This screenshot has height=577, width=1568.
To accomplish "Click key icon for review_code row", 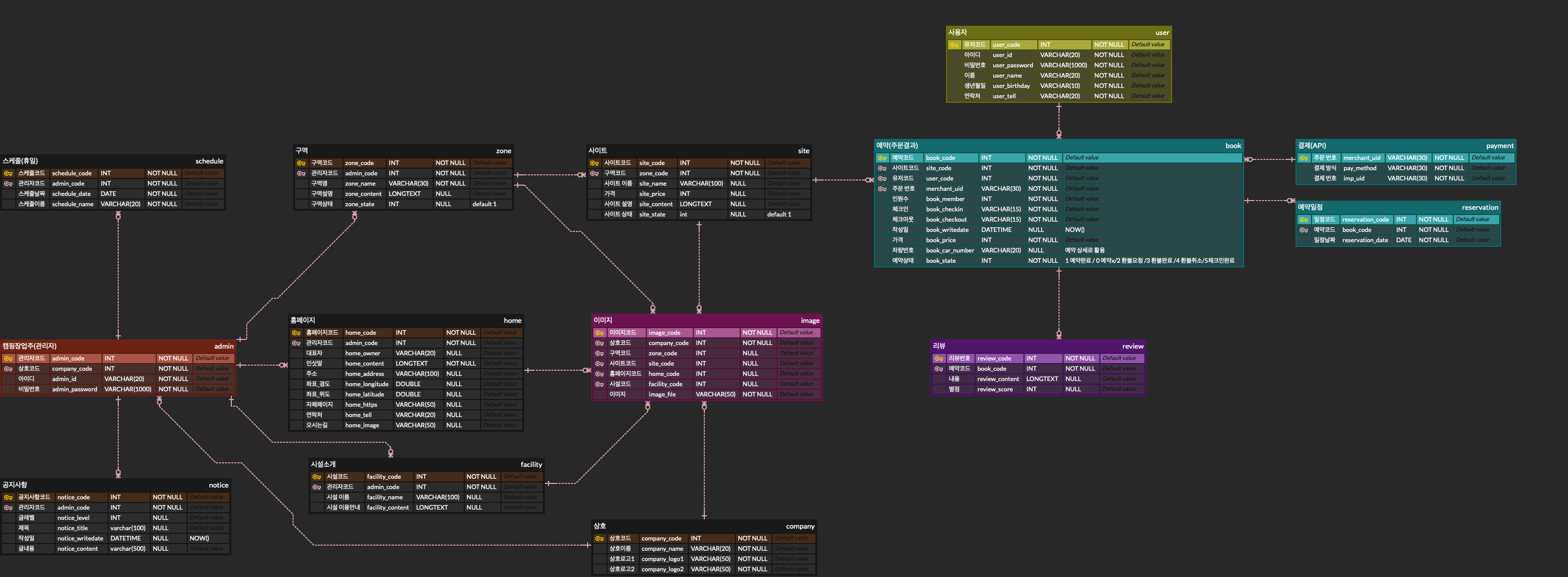I will (938, 358).
